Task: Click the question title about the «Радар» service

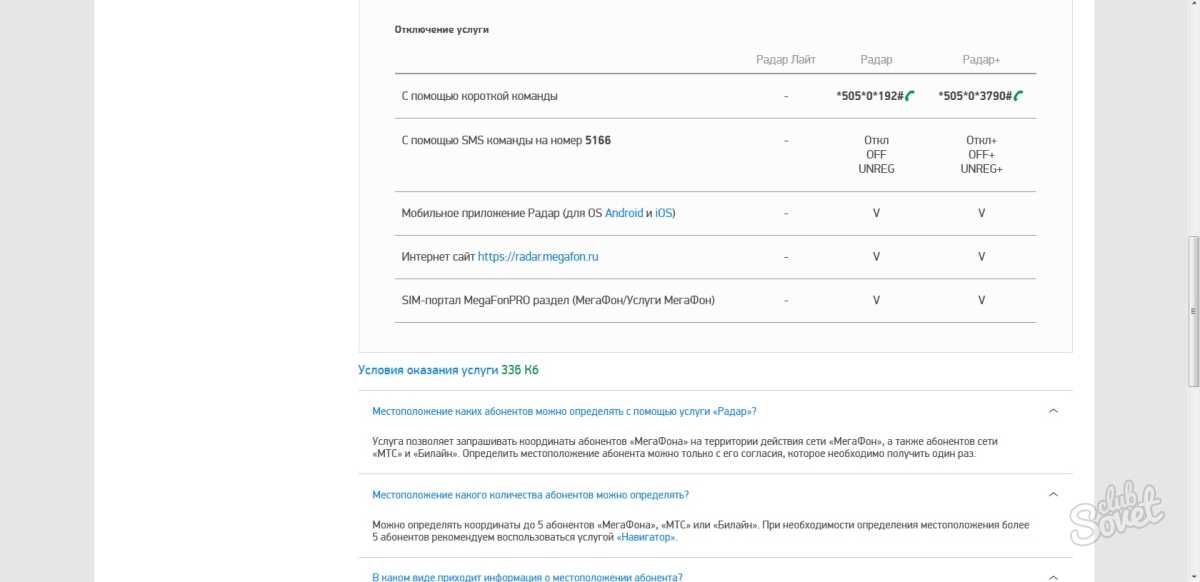Action: click(564, 411)
